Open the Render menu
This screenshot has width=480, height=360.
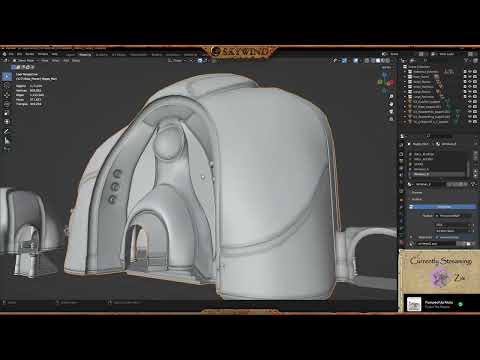[30, 54]
